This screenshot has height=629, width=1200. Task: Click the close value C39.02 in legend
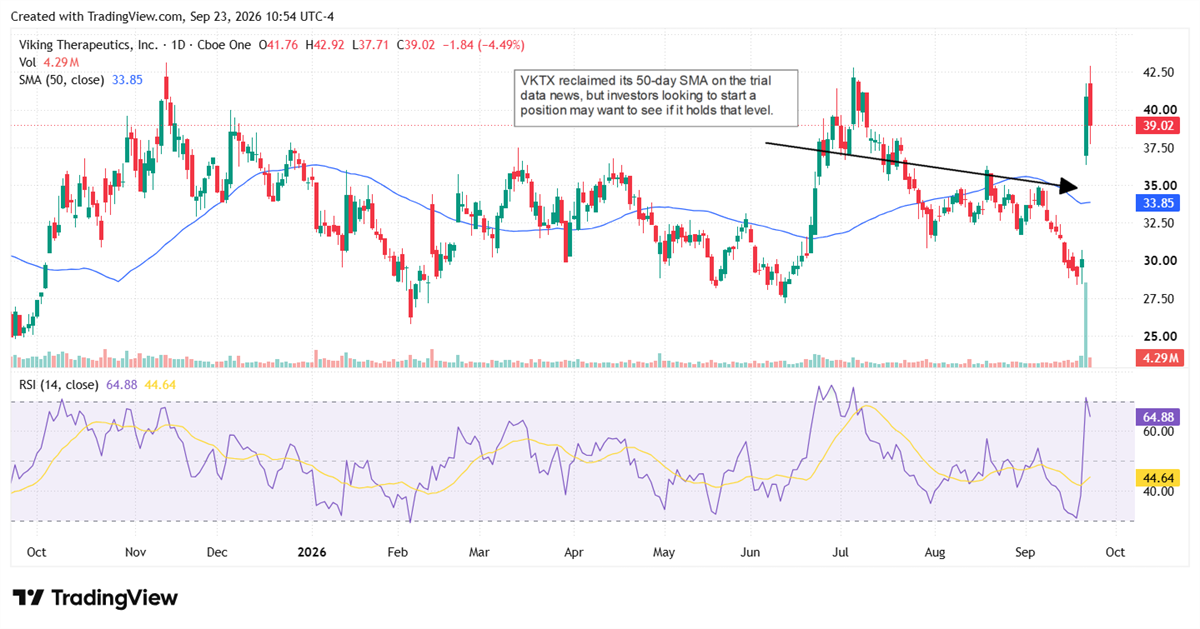[x=417, y=45]
